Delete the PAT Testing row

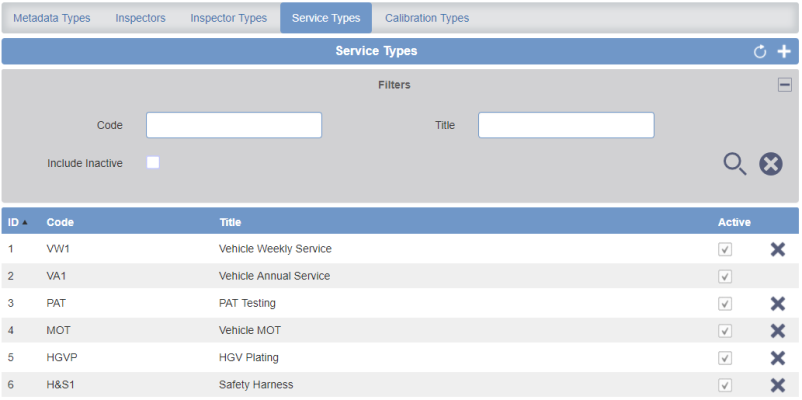(777, 304)
